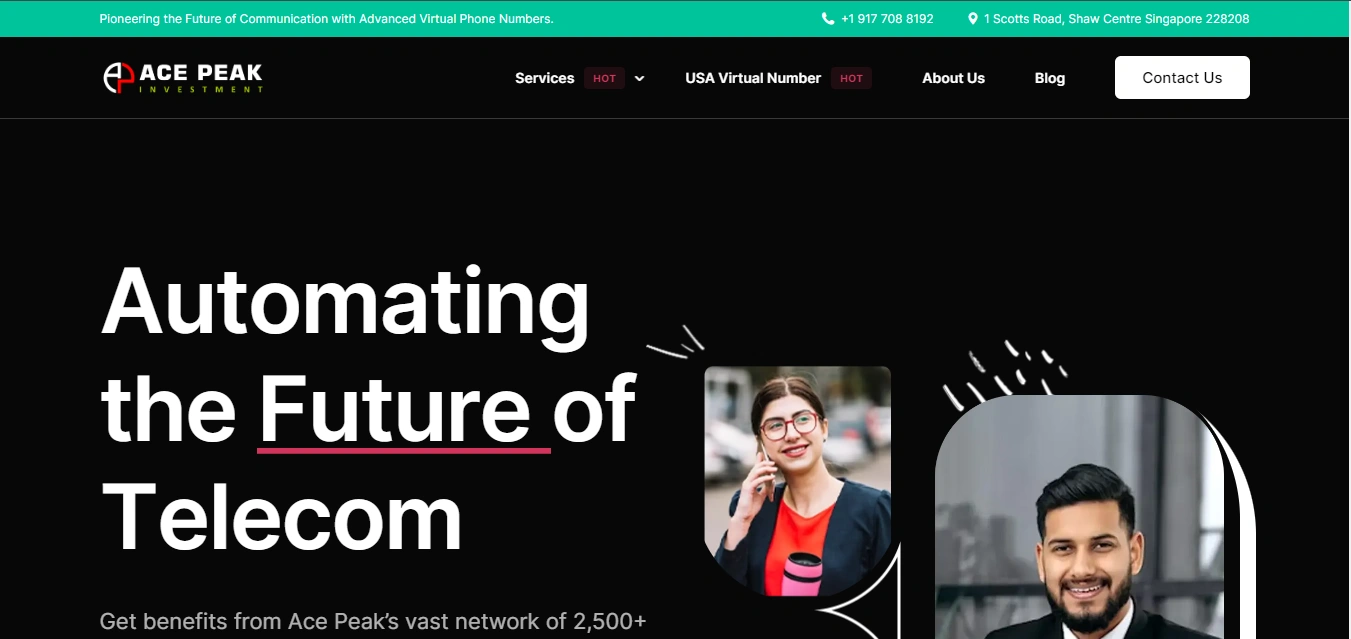Click the white sparkle doodle above woman photo

tap(676, 342)
